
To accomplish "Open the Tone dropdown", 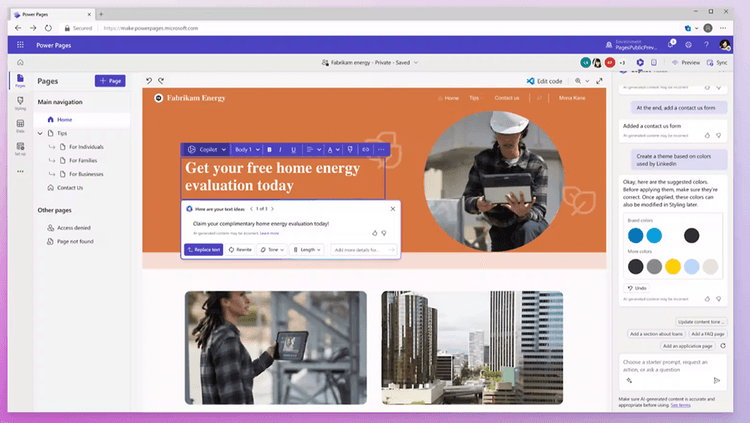I will coord(272,250).
